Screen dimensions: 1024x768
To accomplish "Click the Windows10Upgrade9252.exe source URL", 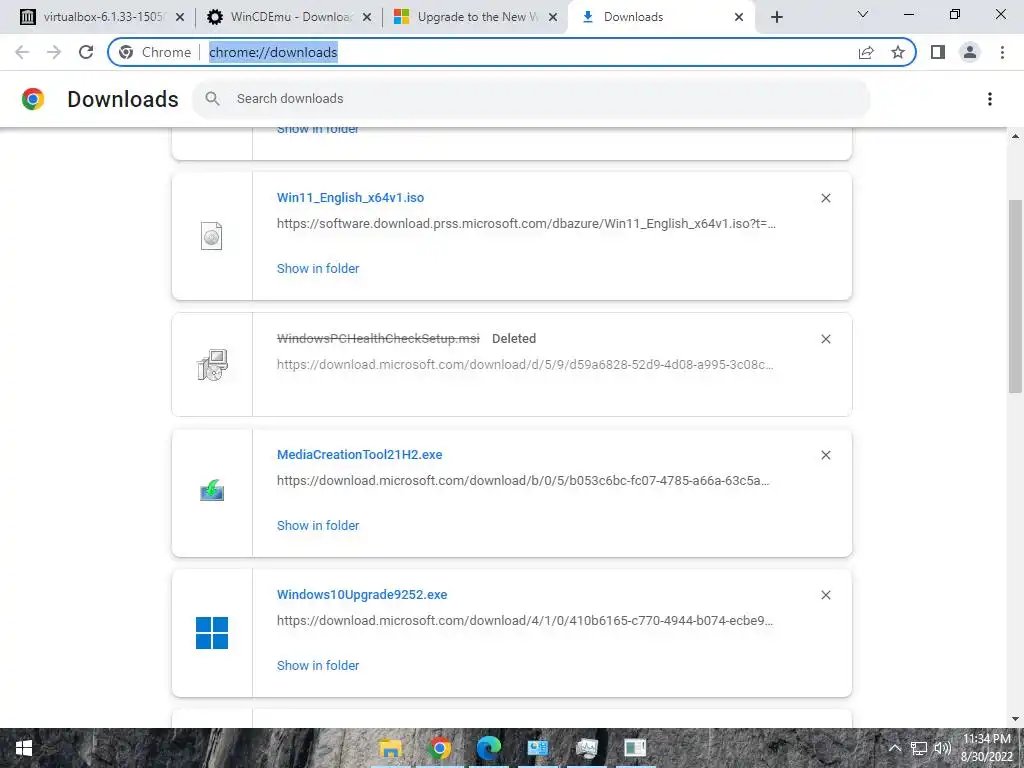I will (x=525, y=620).
